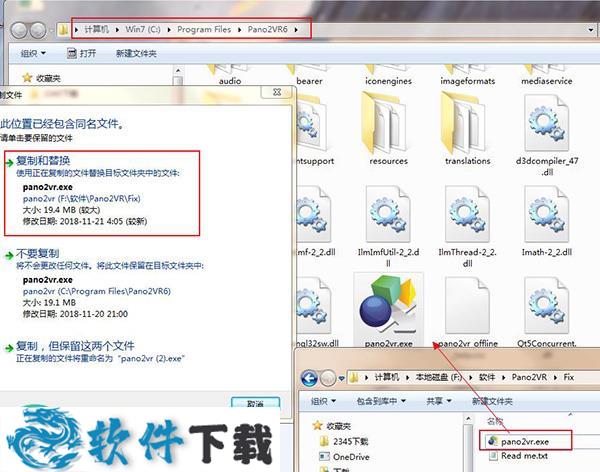Screen dimensions: 600x472
Task: Click the forward arrow in the Fix folder window
Action: [x=328, y=378]
